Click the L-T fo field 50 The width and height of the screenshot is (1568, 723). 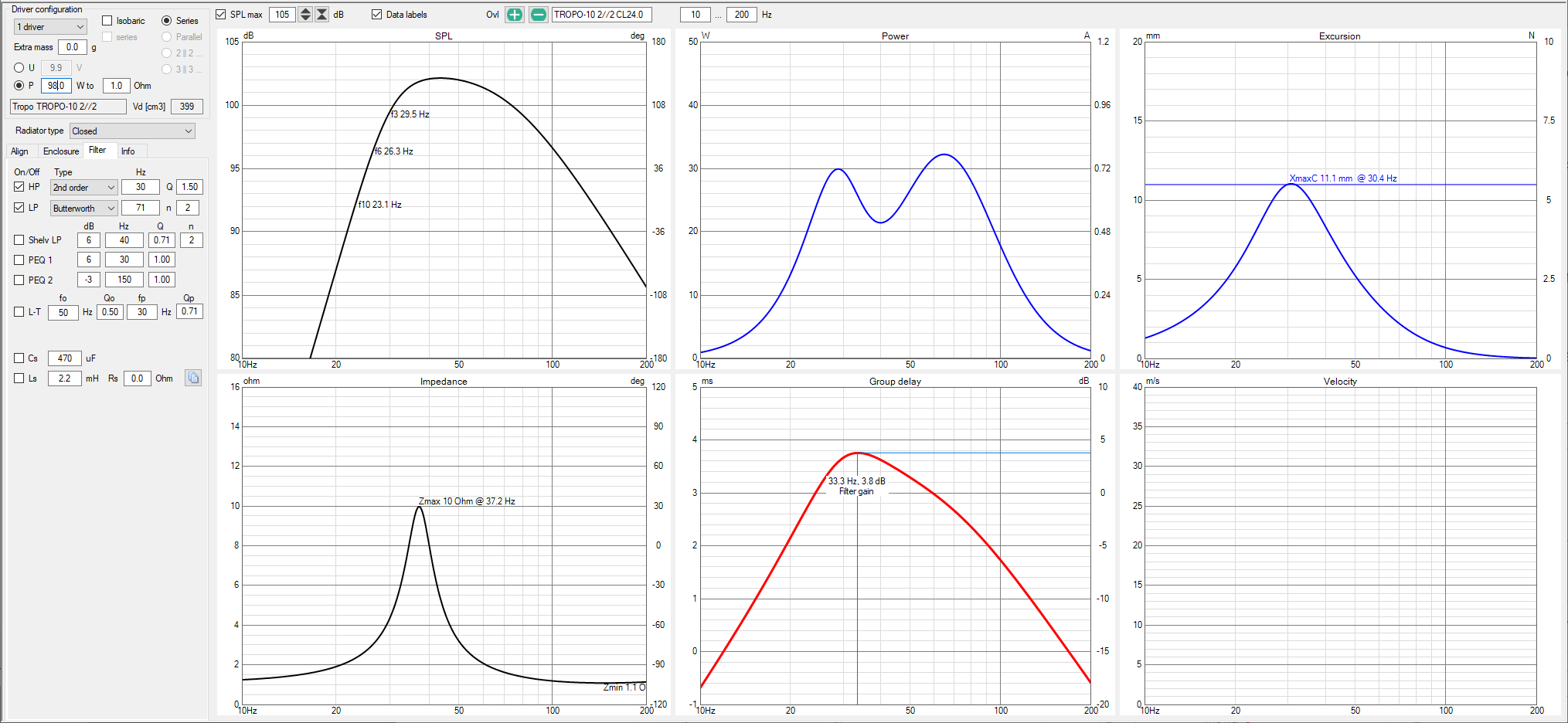pos(63,313)
